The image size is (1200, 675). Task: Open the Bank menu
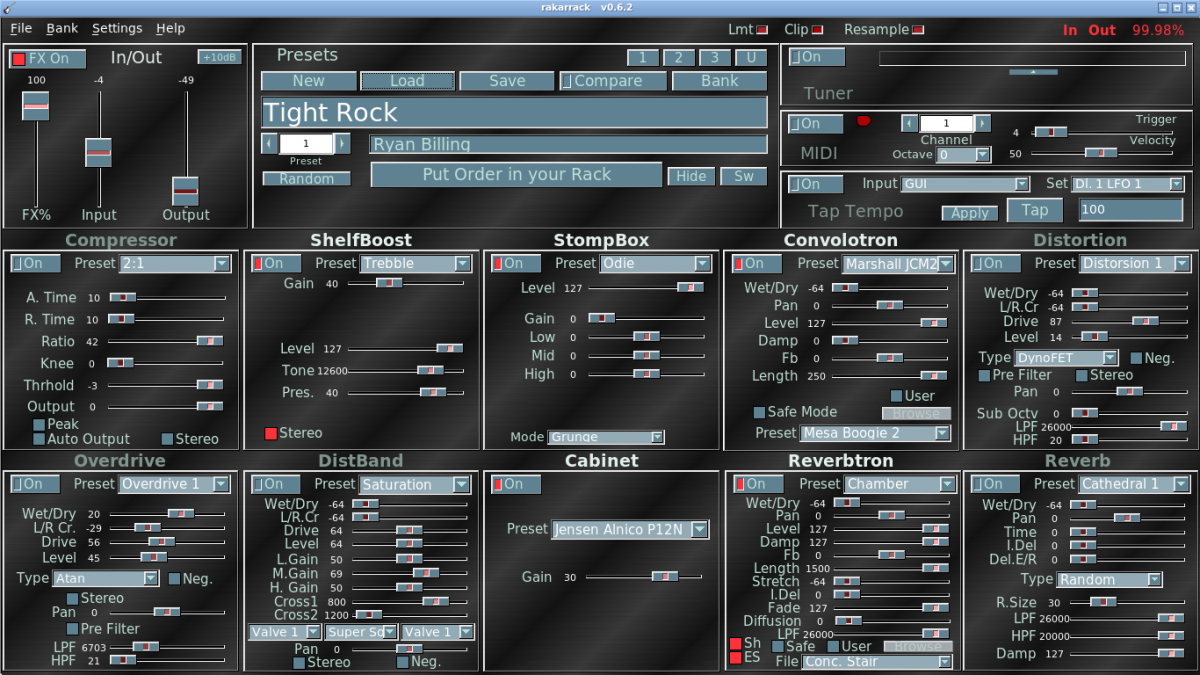[61, 29]
